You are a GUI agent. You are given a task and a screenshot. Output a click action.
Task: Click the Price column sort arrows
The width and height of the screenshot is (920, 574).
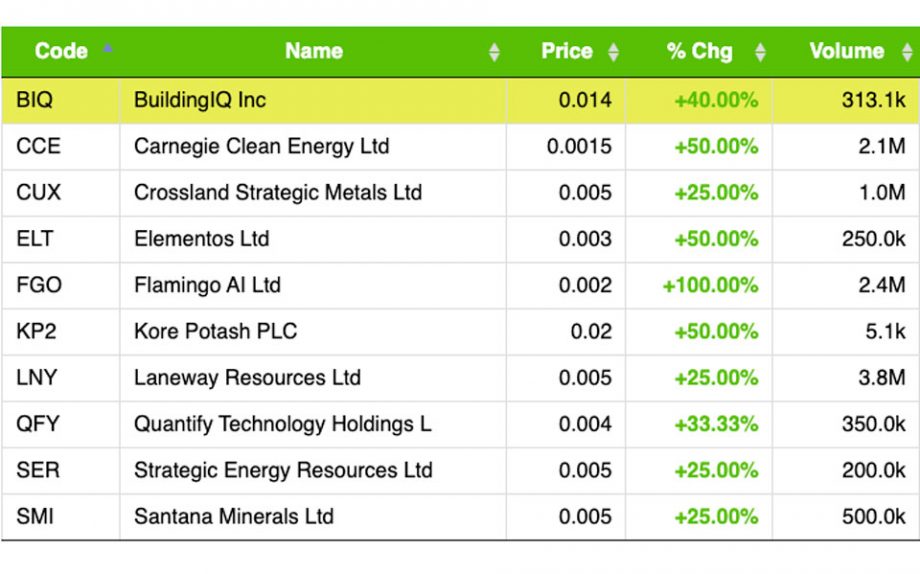(613, 52)
